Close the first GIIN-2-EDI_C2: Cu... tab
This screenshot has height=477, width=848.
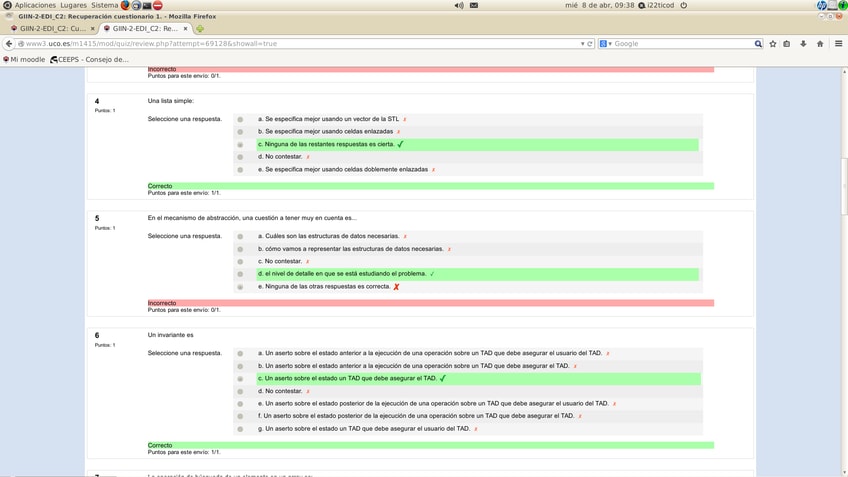[x=92, y=29]
